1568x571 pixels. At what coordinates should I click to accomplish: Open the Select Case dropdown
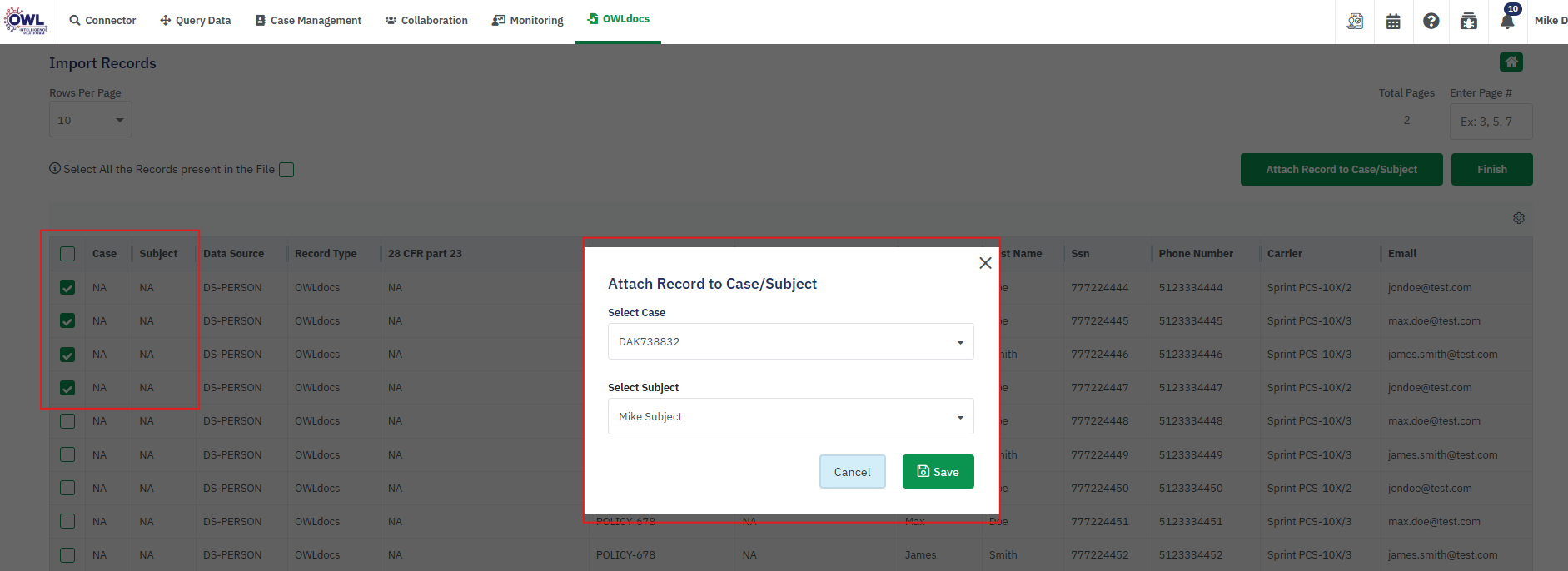[x=790, y=341]
